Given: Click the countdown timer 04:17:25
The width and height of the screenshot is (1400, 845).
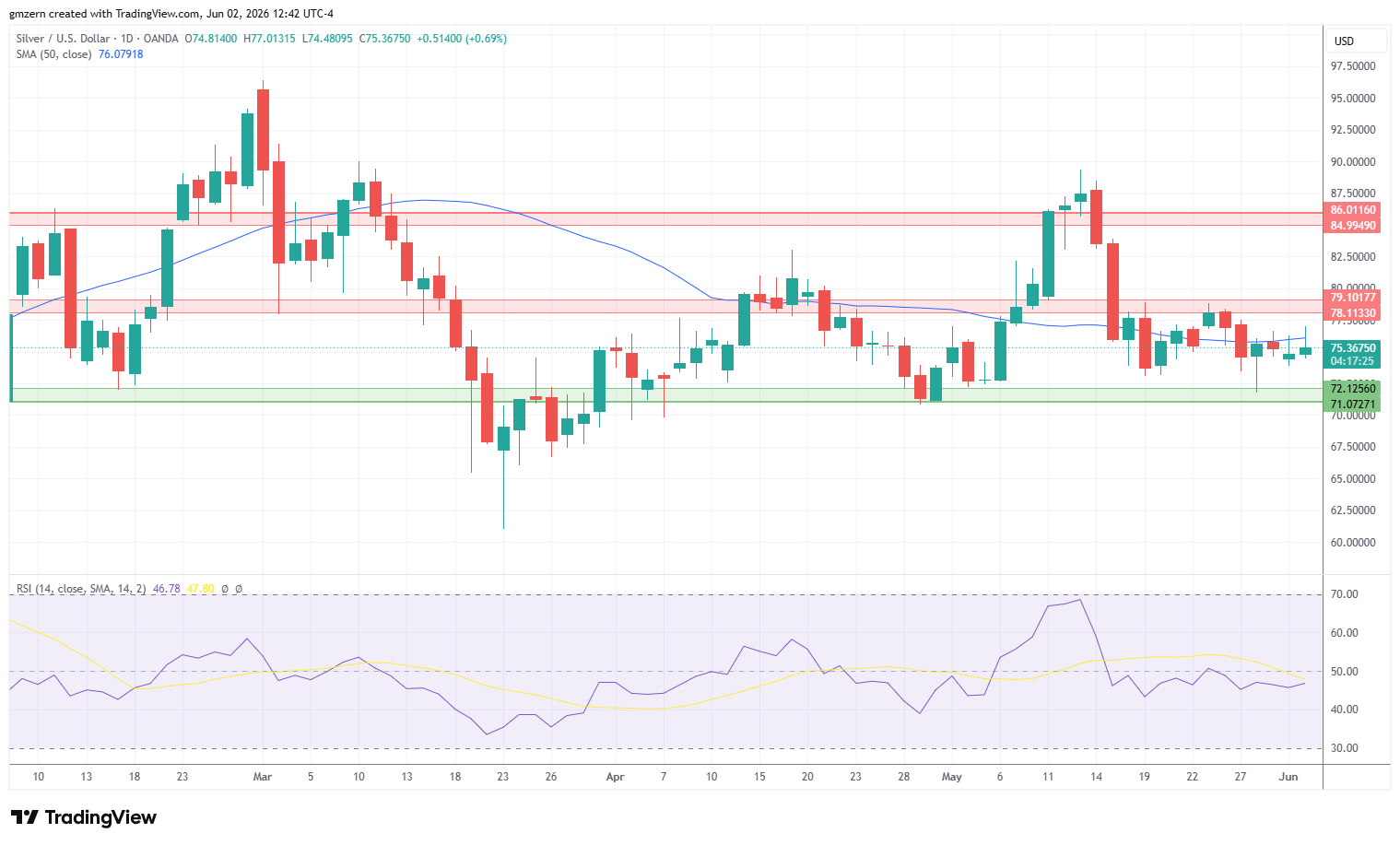Looking at the screenshot, I should pos(1353,361).
